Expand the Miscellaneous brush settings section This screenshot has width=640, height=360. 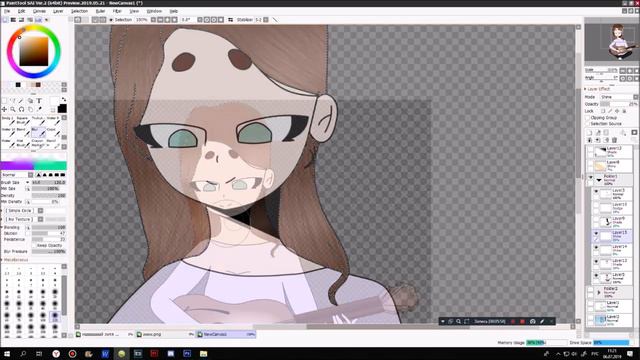pos(15,260)
